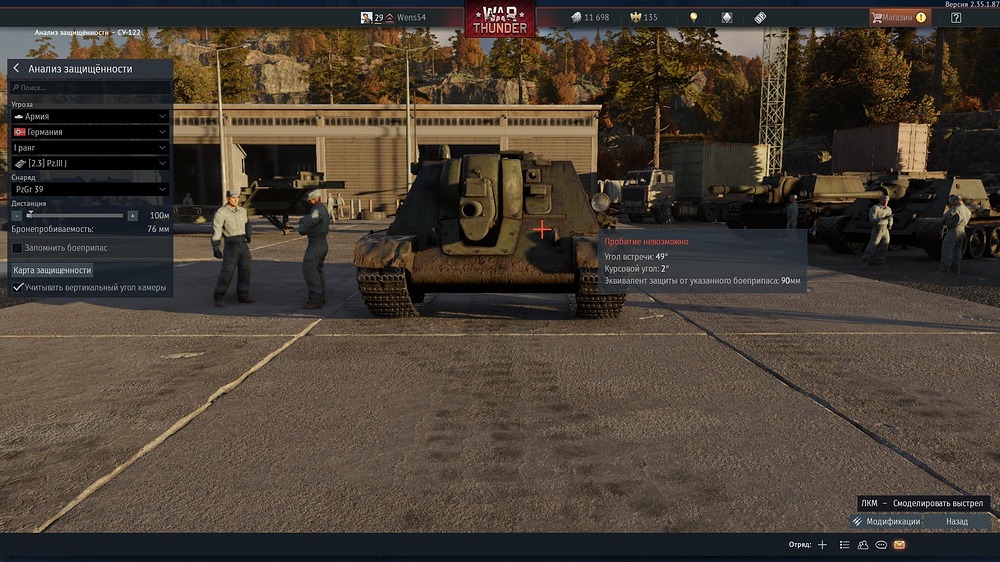Open the PzGr 39 shell dropdown
1000x562 pixels.
[x=90, y=189]
